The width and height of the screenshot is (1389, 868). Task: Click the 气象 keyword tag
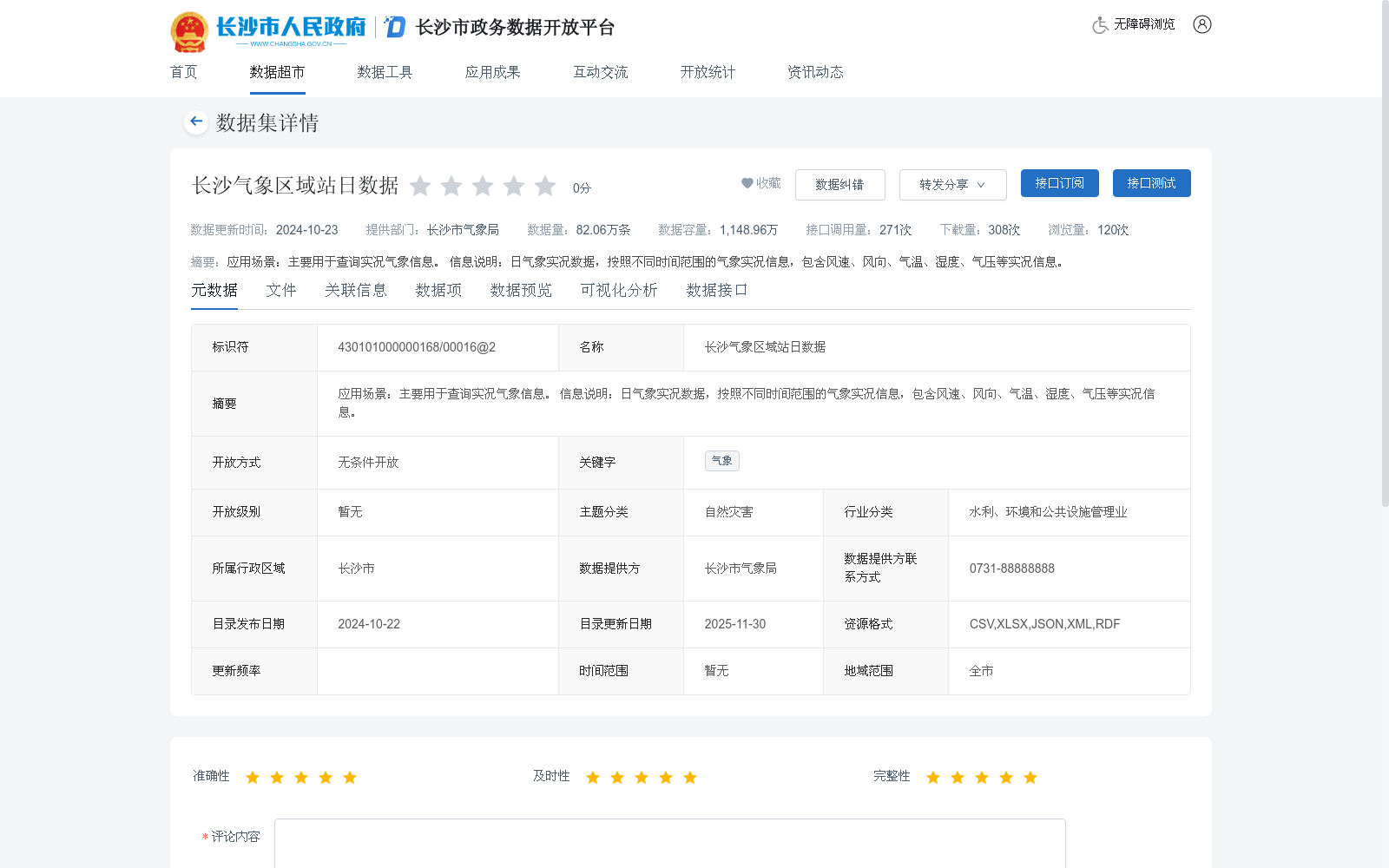tap(721, 461)
